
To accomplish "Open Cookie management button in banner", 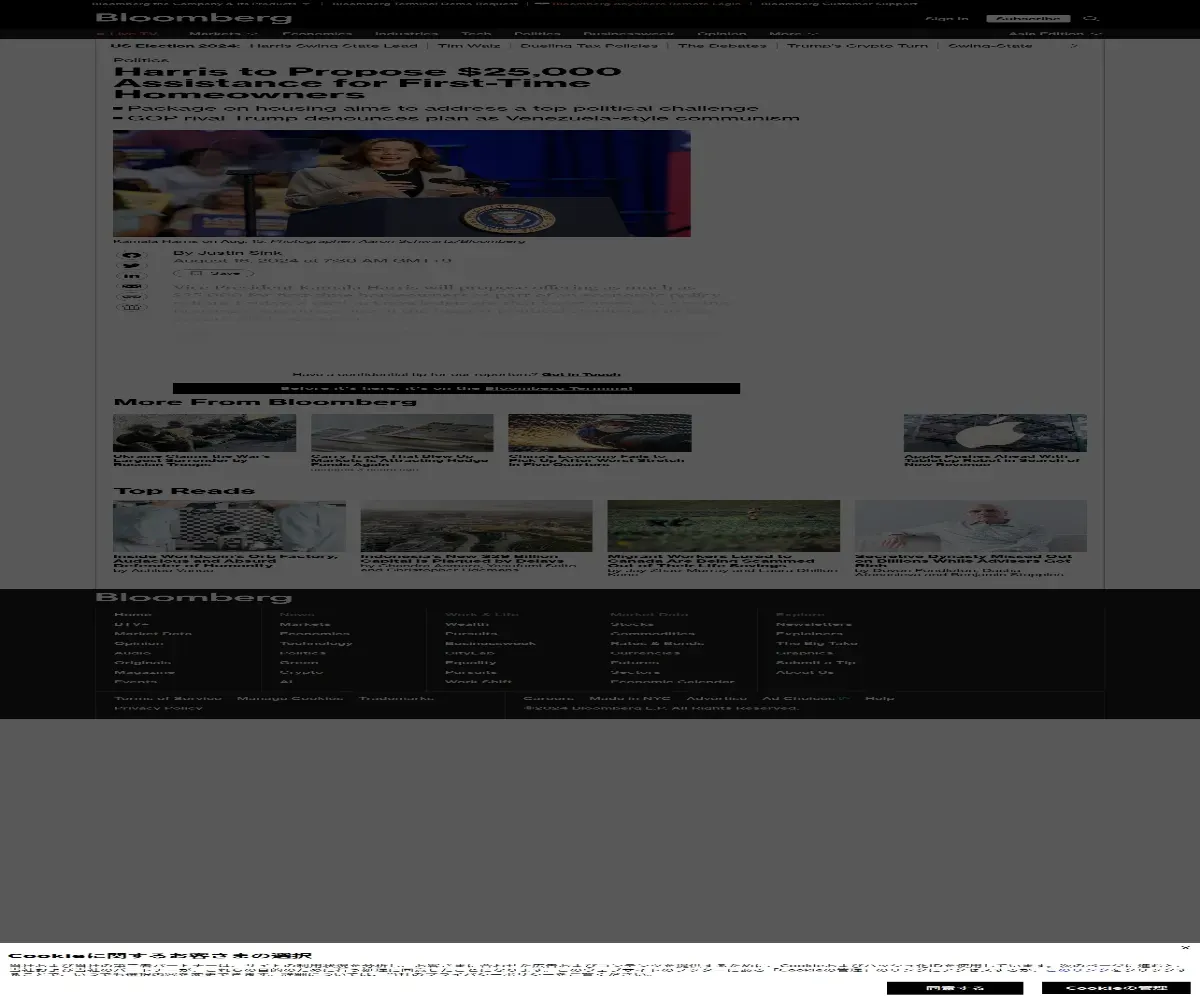I will coord(1116,988).
